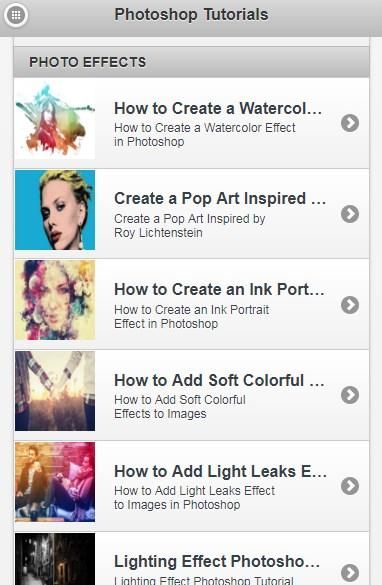The width and height of the screenshot is (382, 585).
Task: Open the dark alley lighting thumbnail
Action: coord(55,559)
